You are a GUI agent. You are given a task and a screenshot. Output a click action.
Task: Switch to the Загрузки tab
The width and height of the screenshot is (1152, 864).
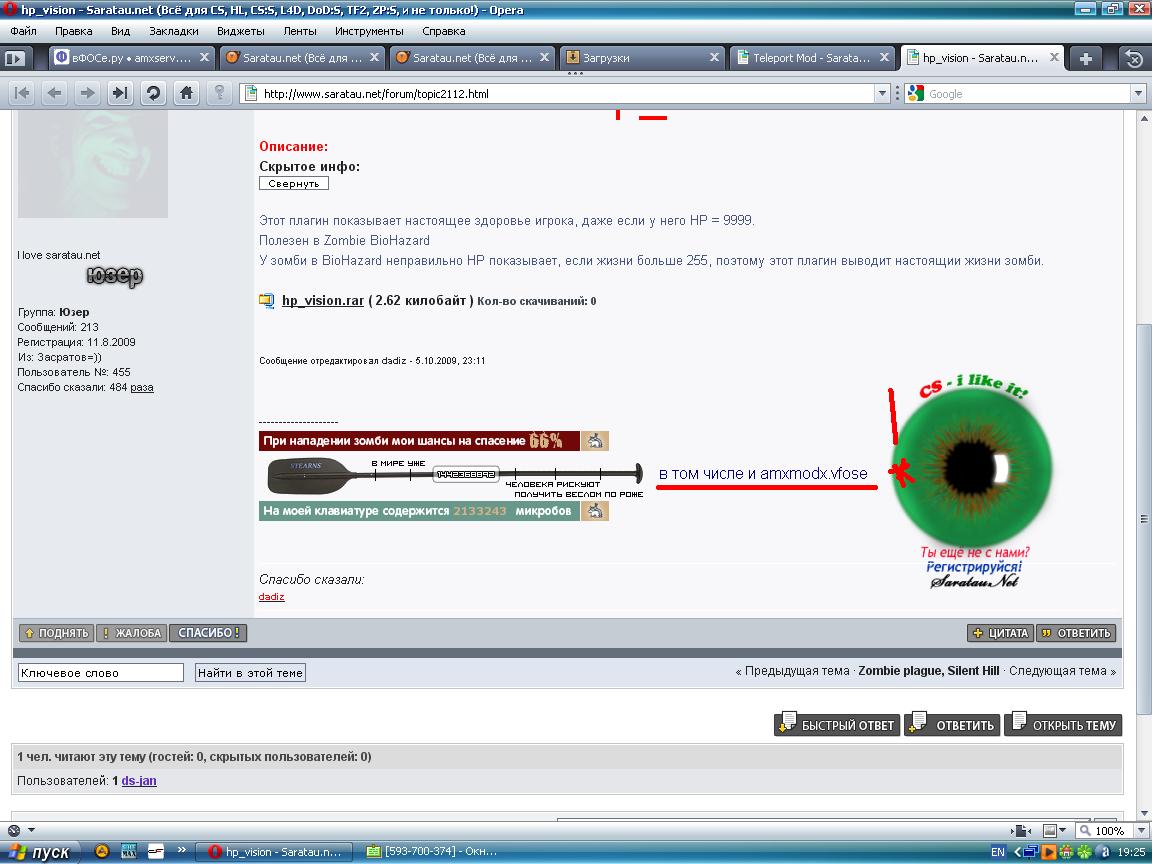coord(640,58)
